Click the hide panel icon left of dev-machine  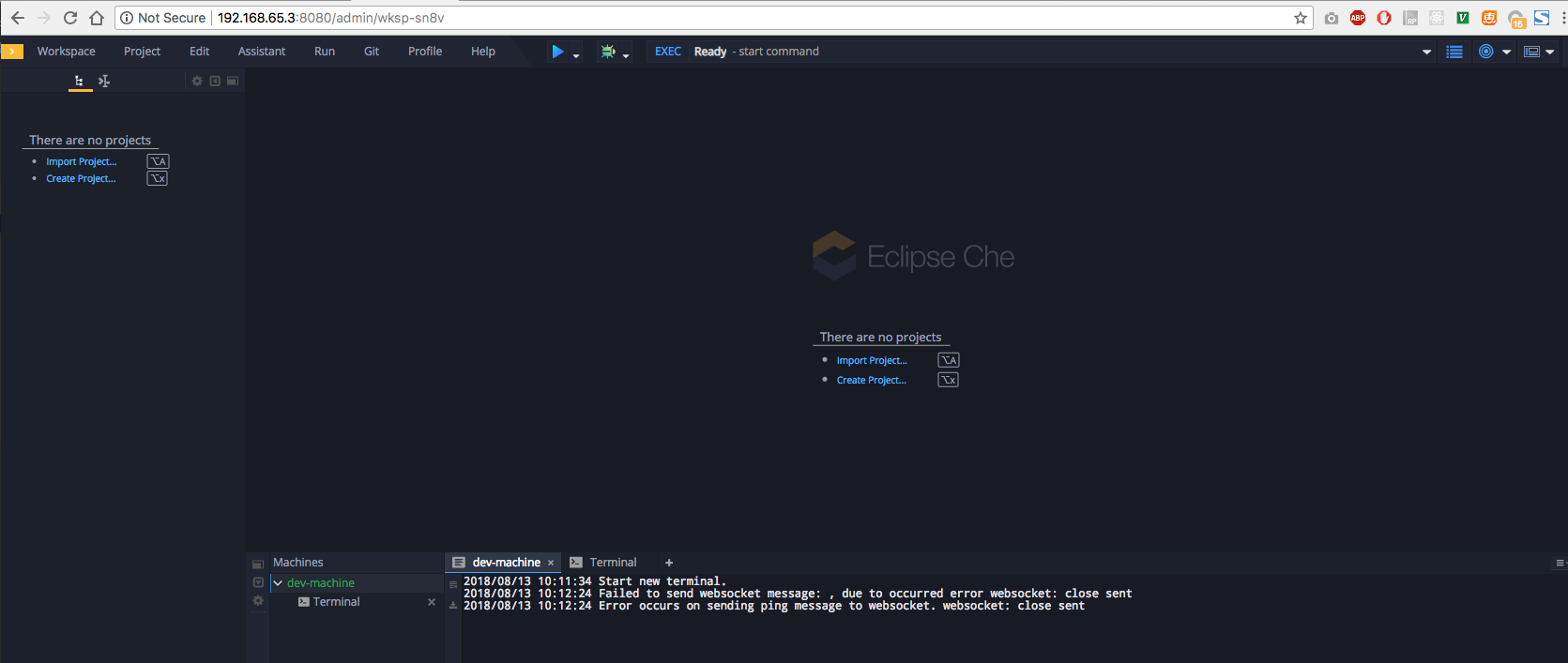click(x=258, y=582)
